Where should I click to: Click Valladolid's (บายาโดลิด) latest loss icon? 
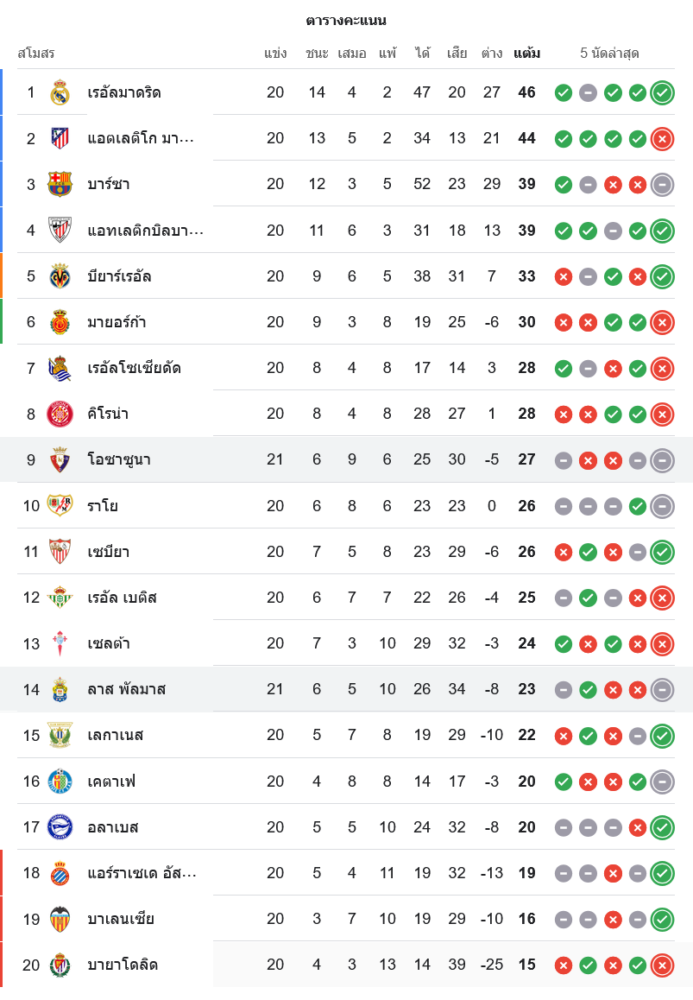(x=661, y=965)
